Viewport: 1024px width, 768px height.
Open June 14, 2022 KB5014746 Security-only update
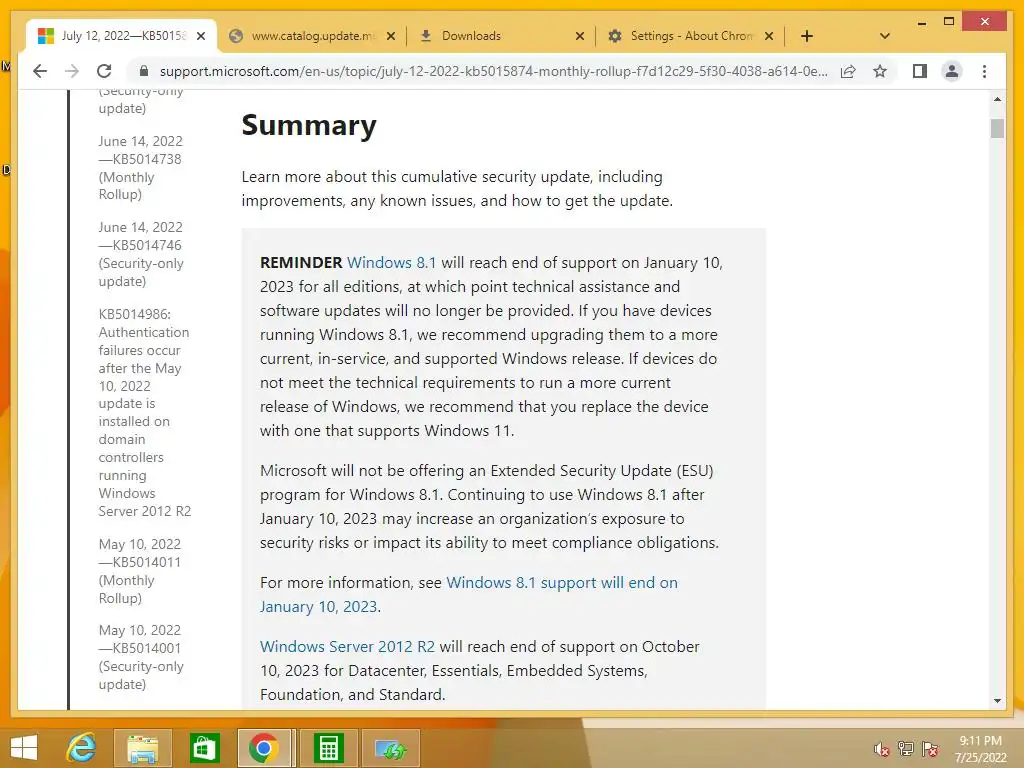[x=140, y=254]
